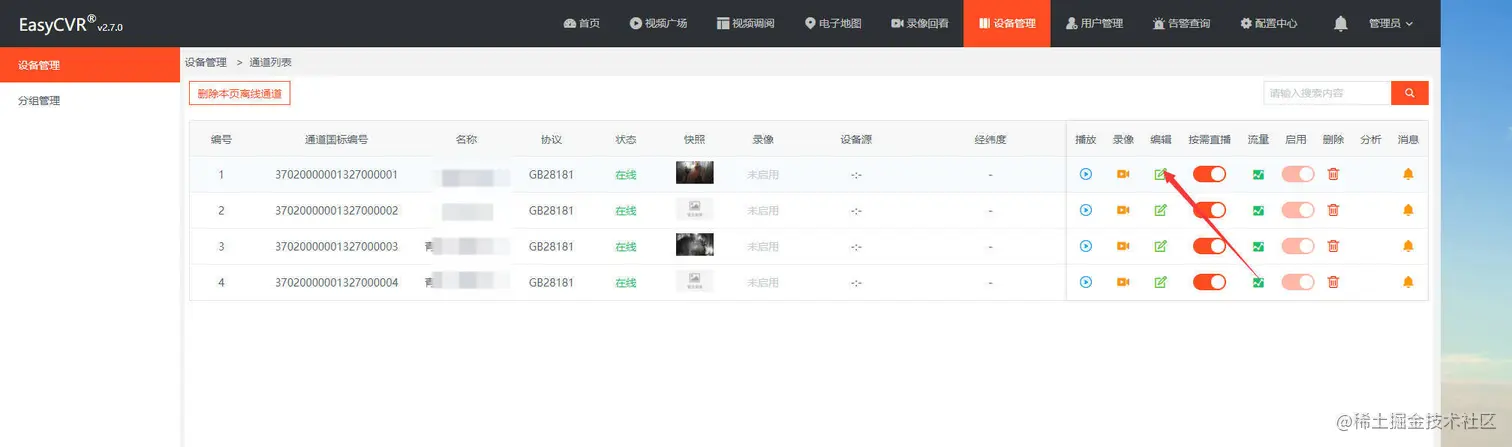
Task: Open recording icon for channel row 4
Action: 1123,282
